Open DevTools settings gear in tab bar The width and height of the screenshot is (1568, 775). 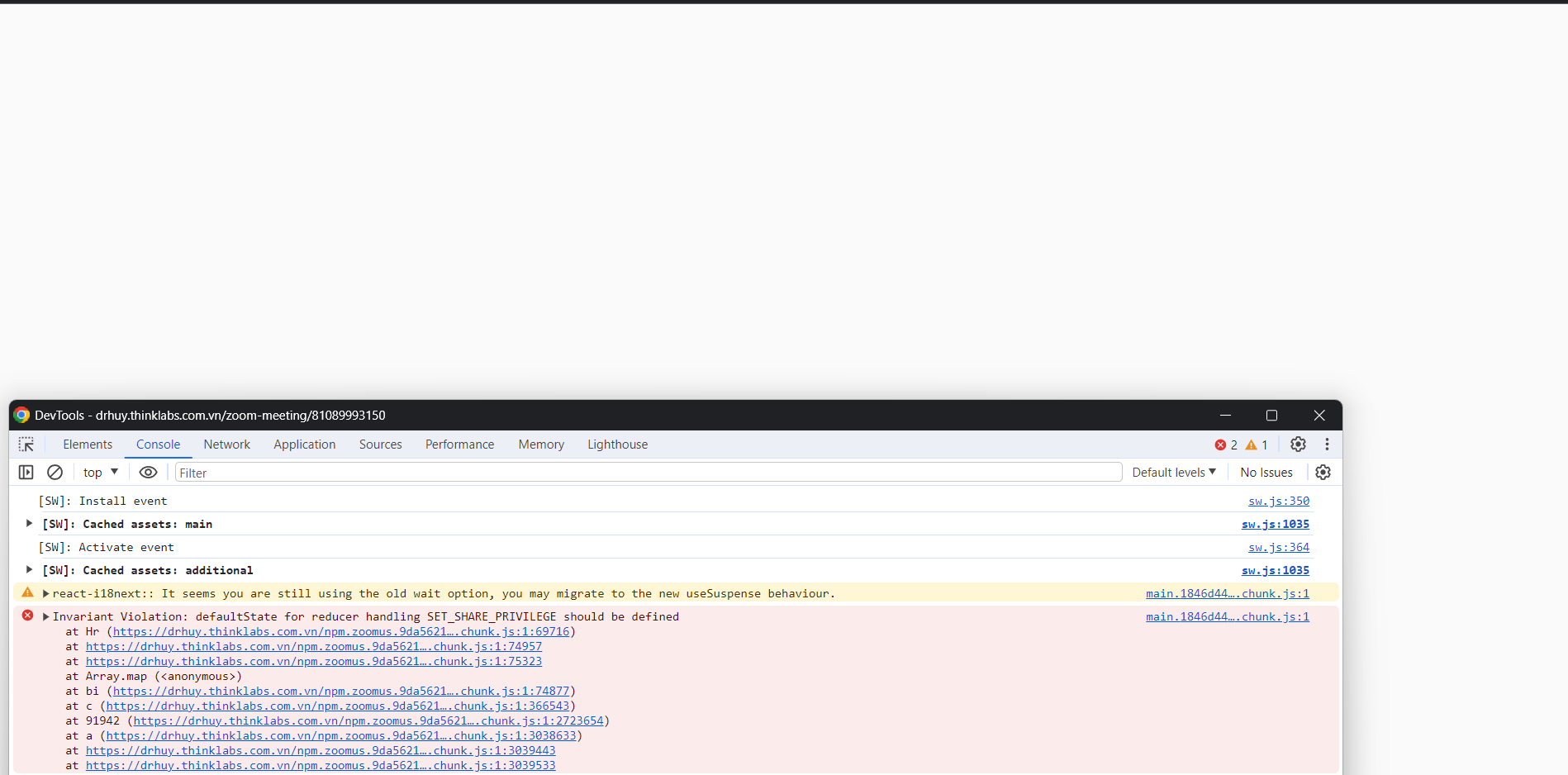coord(1298,445)
